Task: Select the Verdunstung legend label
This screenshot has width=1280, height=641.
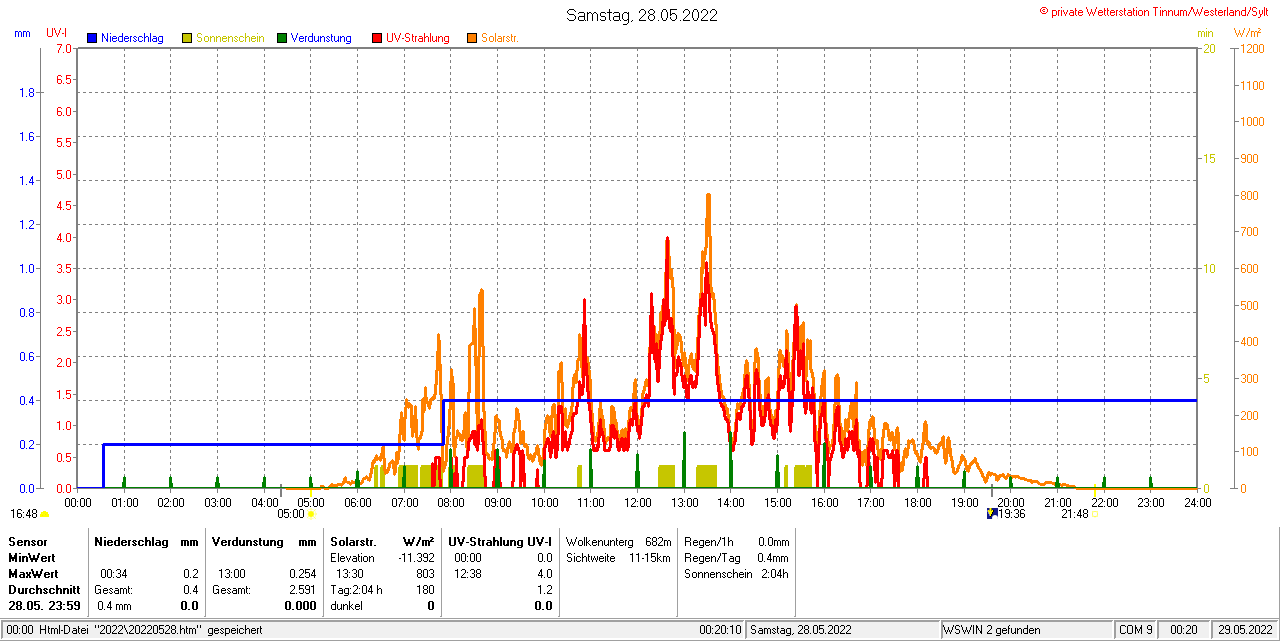Action: pyautogui.click(x=321, y=38)
